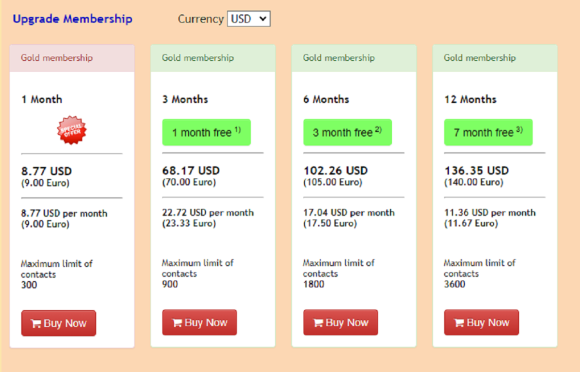This screenshot has height=372, width=580.
Task: Click the 8.77 USD price
Action: click(46, 171)
